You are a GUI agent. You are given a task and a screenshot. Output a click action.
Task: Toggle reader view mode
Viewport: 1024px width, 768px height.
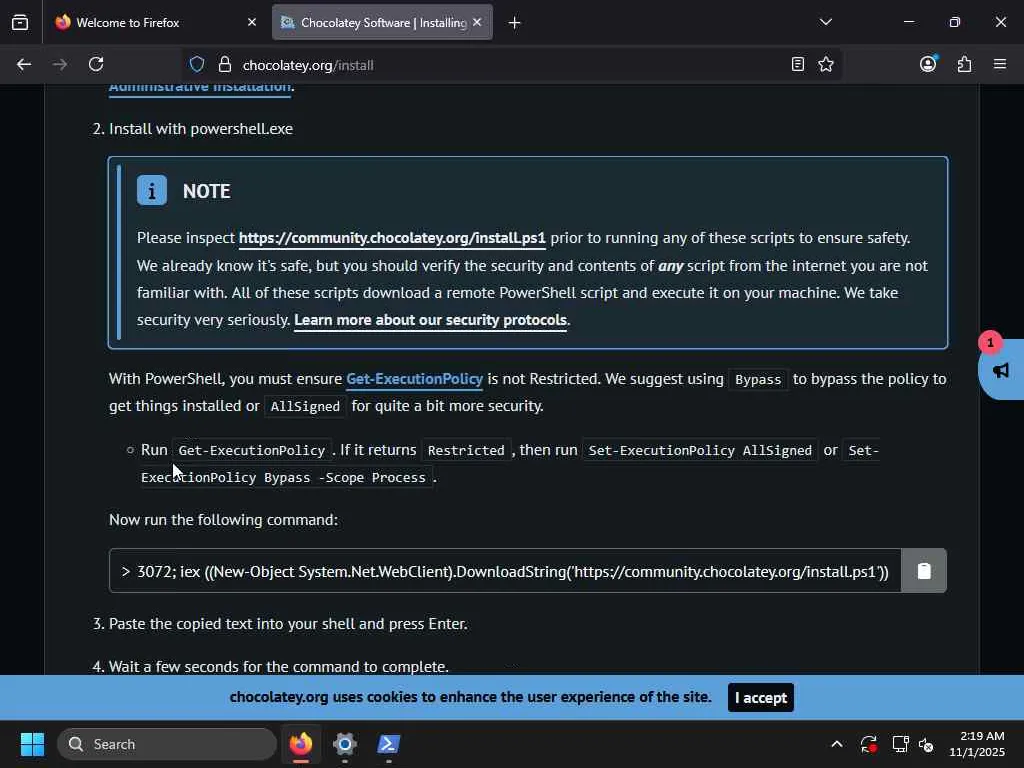pyautogui.click(x=797, y=65)
